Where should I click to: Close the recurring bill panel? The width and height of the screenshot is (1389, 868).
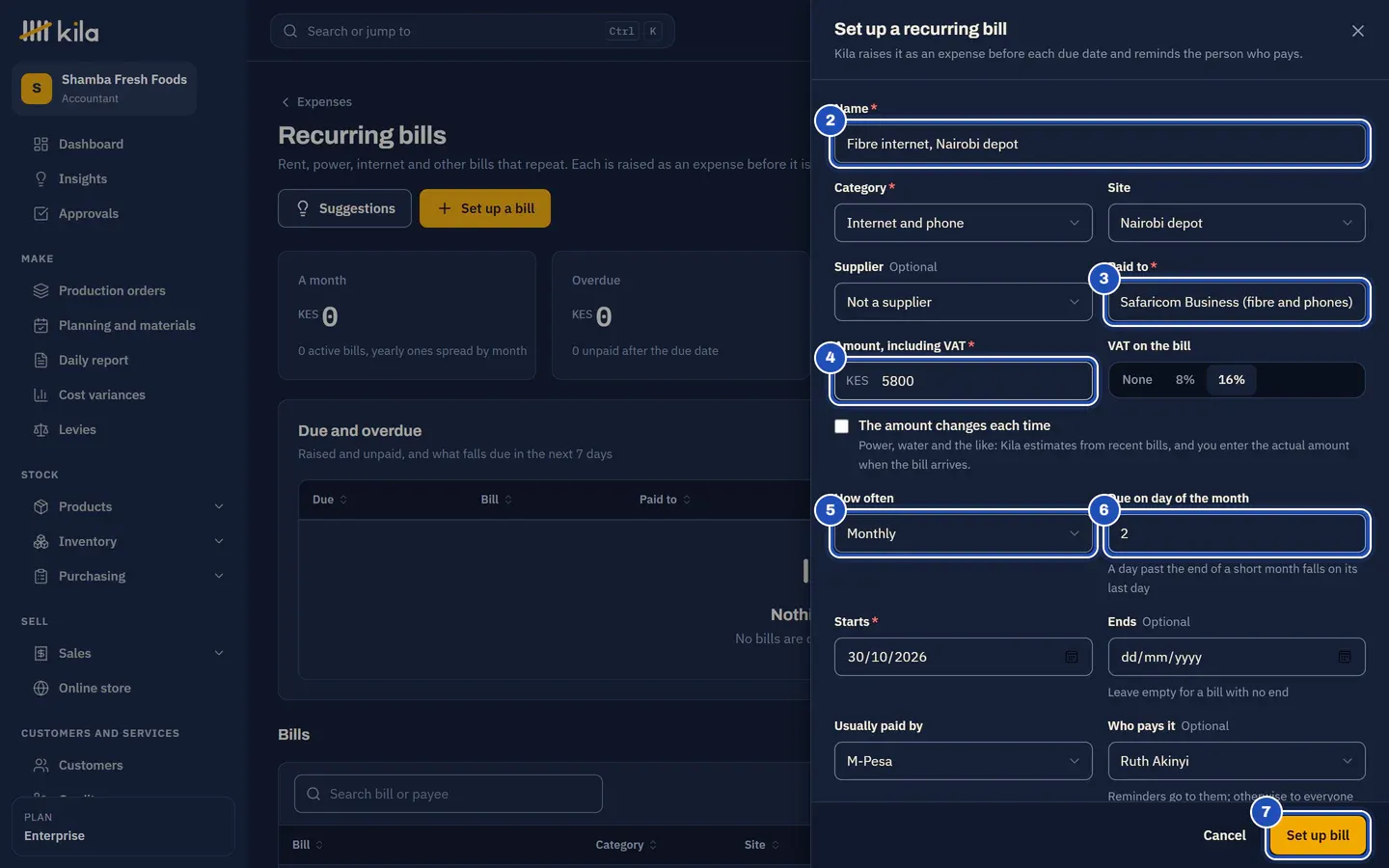click(x=1358, y=31)
